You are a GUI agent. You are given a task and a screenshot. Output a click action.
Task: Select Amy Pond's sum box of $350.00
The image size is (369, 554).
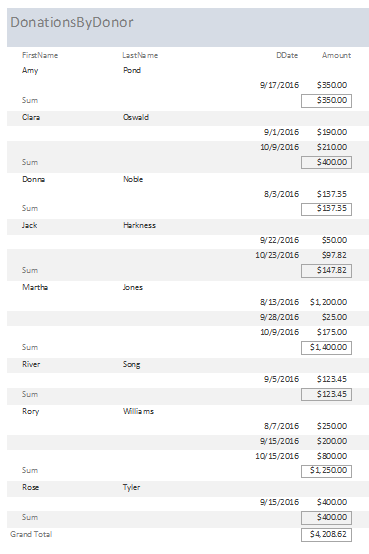click(x=326, y=101)
